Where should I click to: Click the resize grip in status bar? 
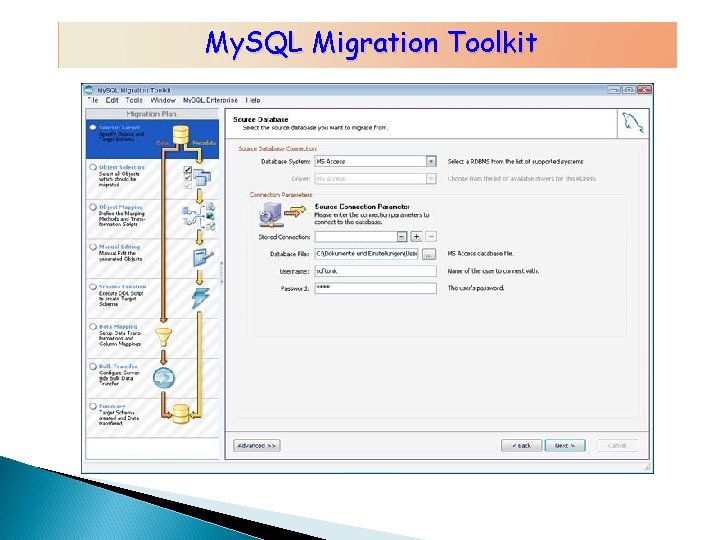pos(647,467)
